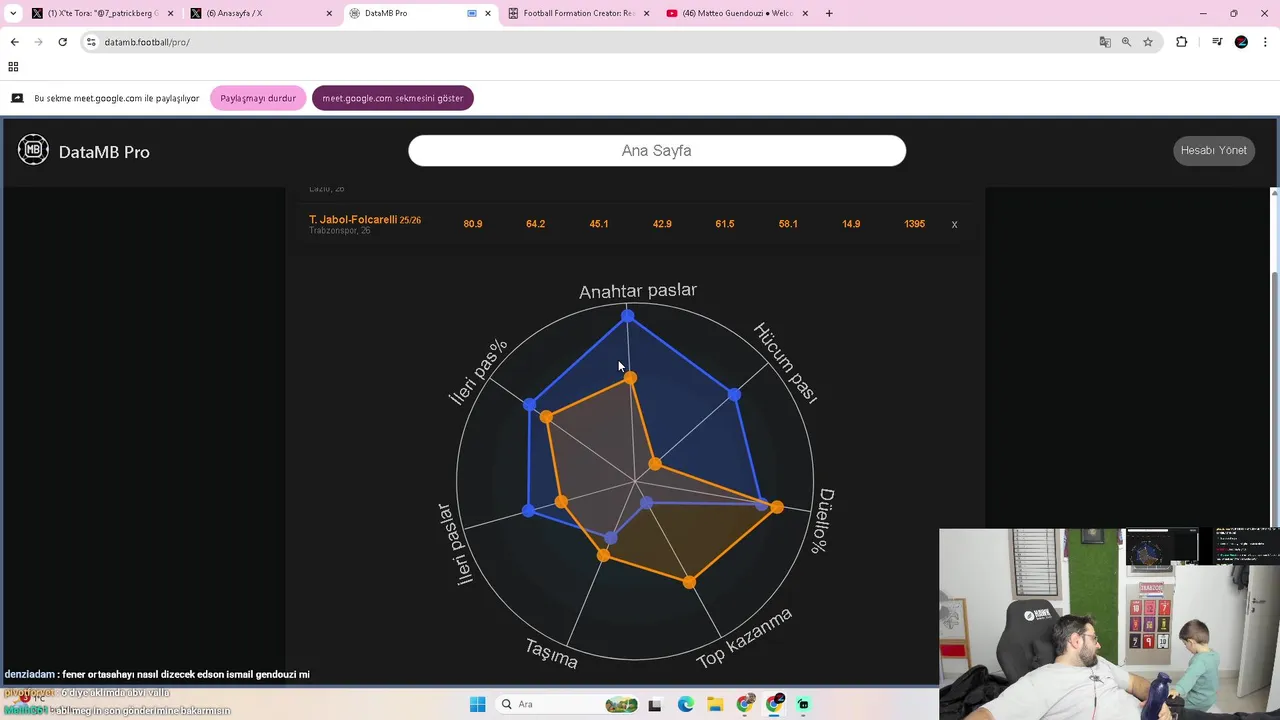This screenshot has height=720, width=1280.
Task: Click the Anahtar paslar radar axis label
Action: point(638,291)
